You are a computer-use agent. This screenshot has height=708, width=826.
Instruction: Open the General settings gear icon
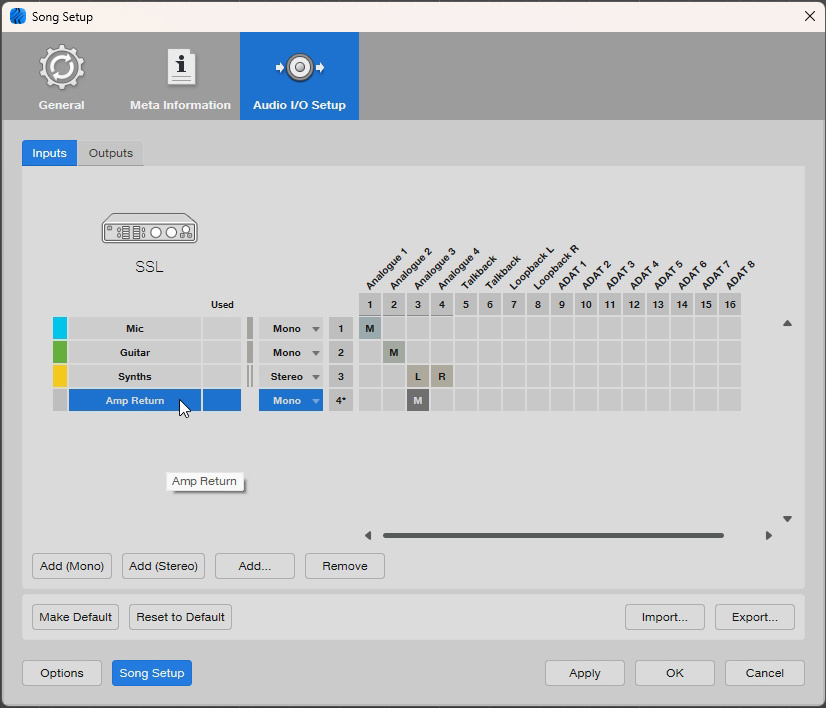pyautogui.click(x=61, y=68)
